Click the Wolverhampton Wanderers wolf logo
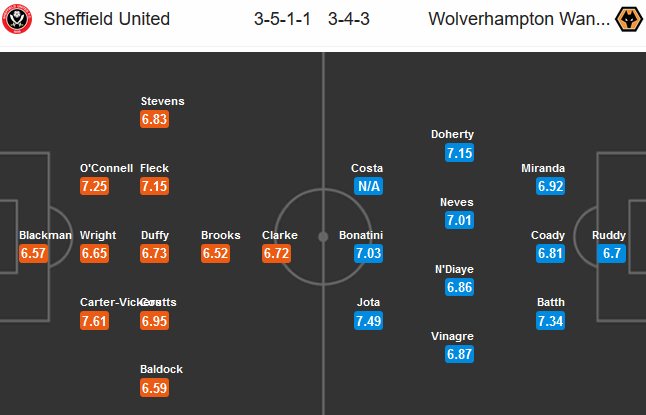Screen dimensions: 646x415 click(x=629, y=19)
